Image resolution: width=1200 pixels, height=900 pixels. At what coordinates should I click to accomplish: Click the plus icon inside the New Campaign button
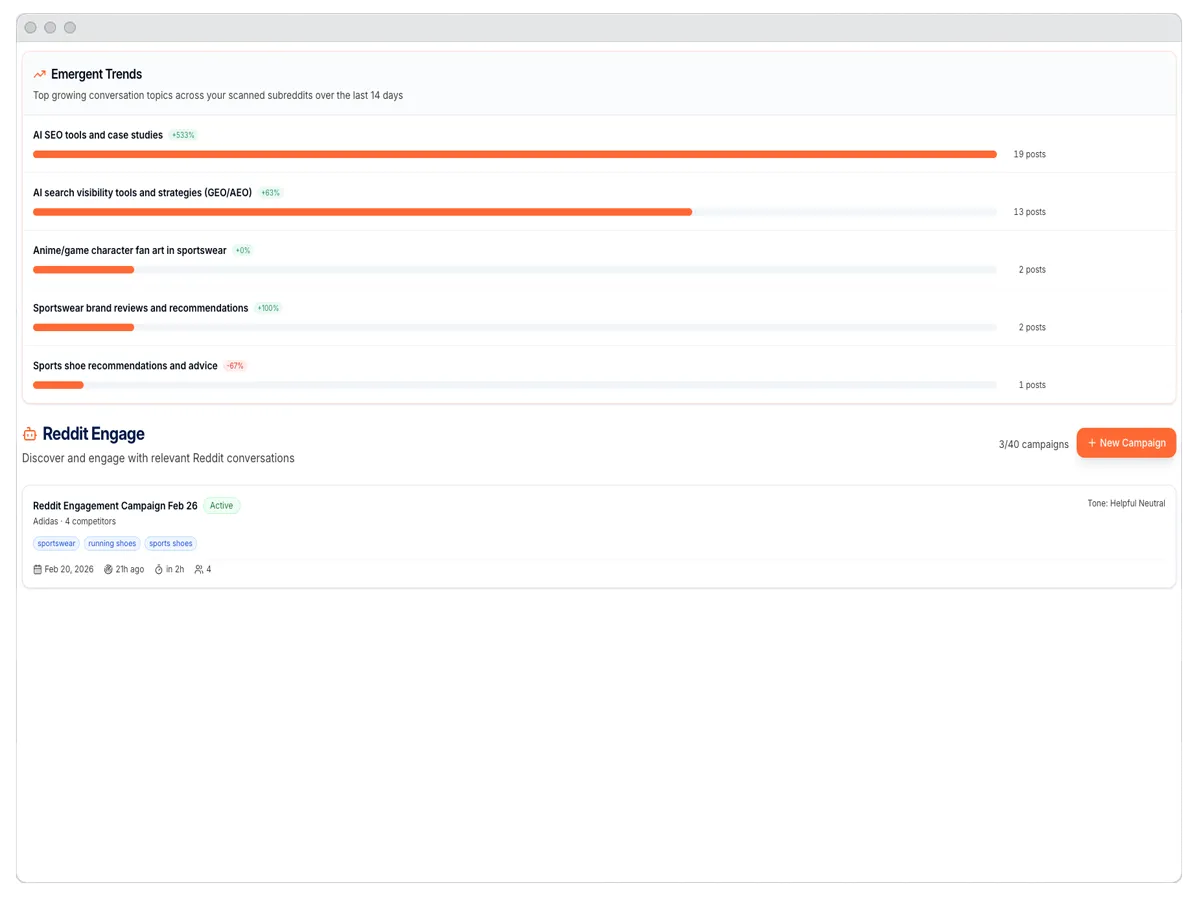(1094, 442)
